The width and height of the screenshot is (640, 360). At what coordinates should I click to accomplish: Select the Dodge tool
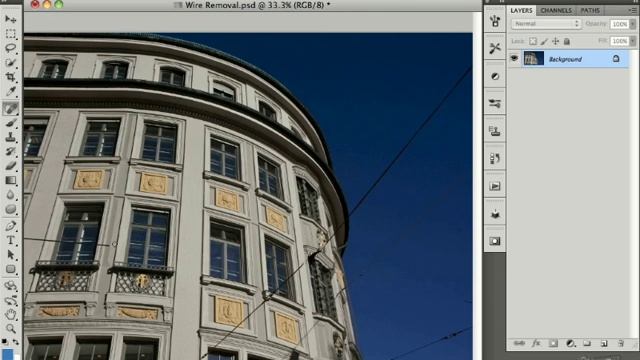11,209
